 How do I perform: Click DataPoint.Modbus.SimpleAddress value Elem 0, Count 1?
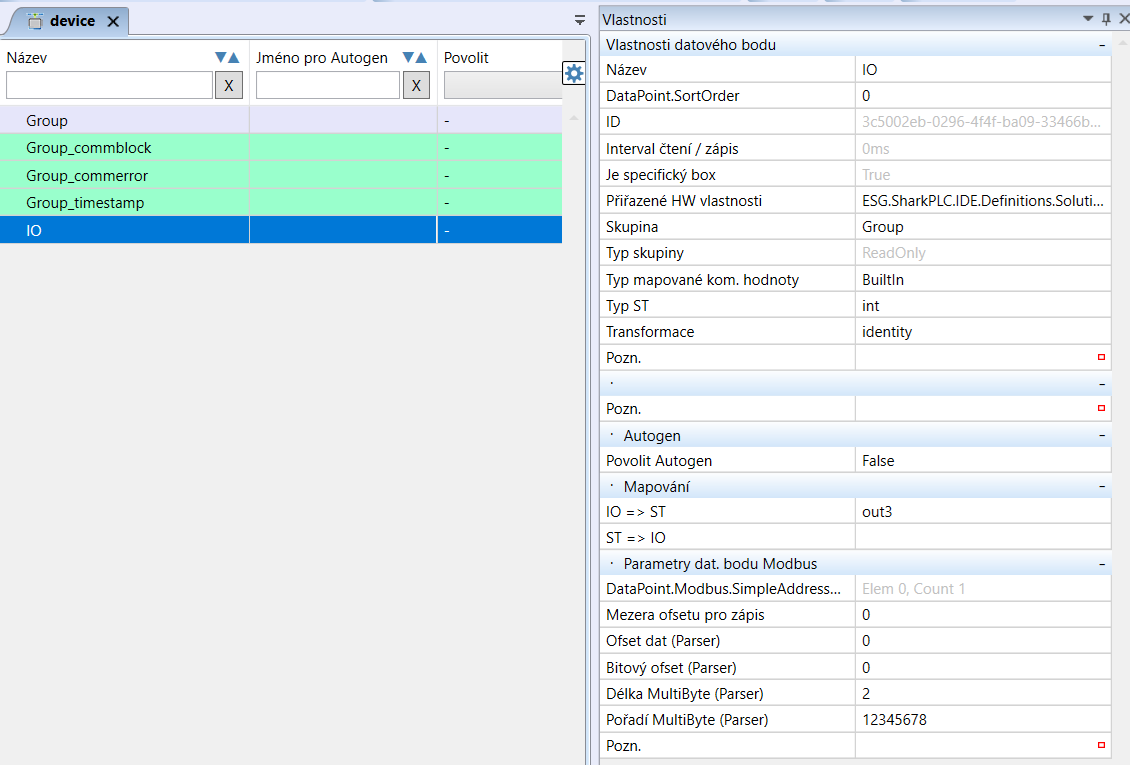[983, 589]
